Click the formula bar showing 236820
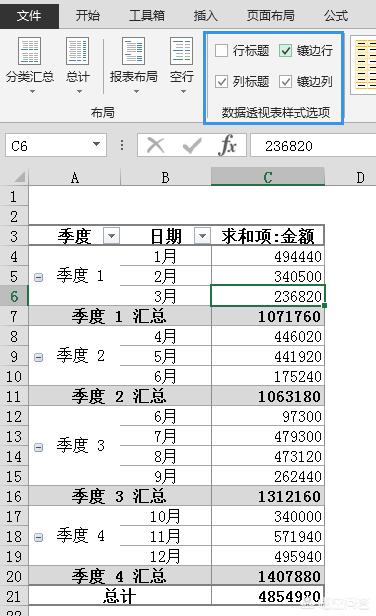This screenshot has width=376, height=616. click(313, 146)
